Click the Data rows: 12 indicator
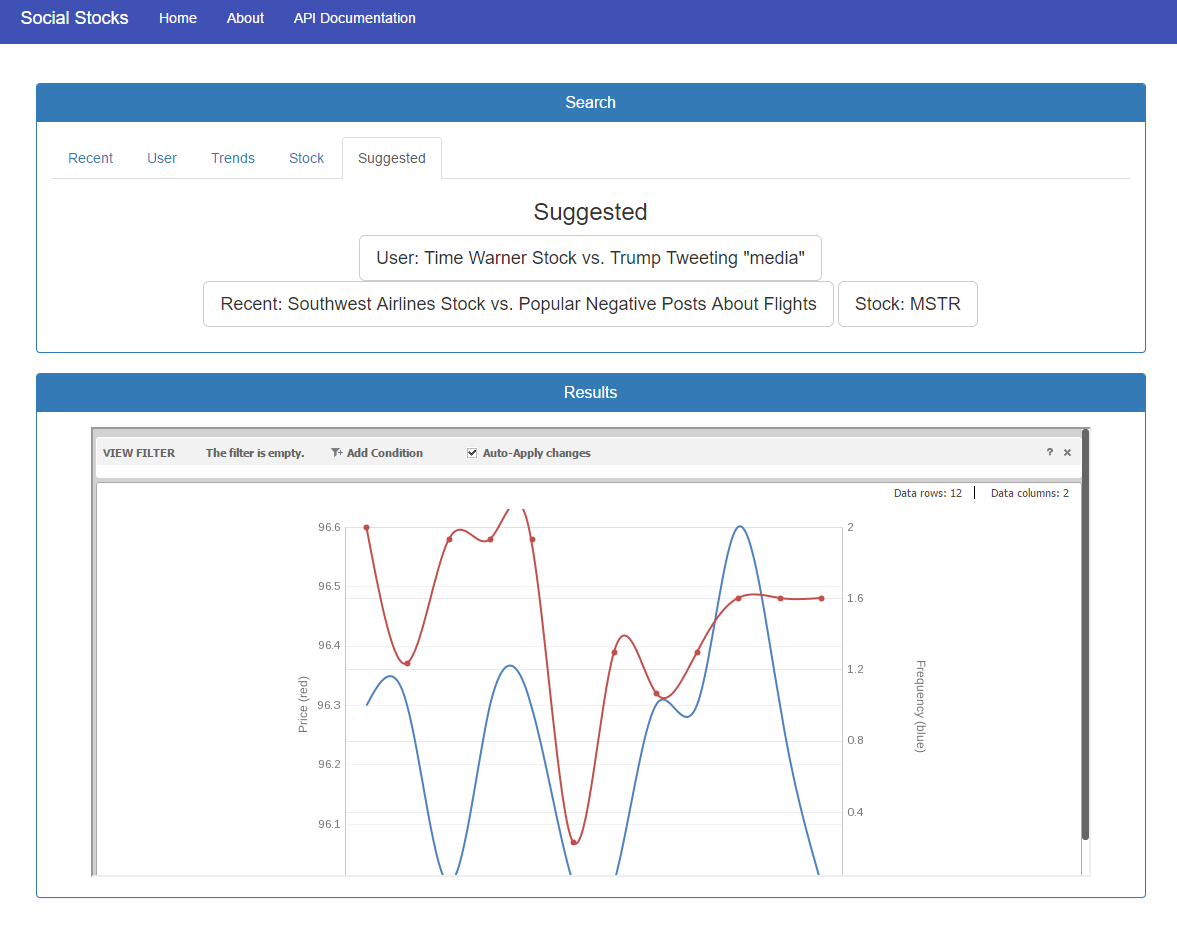Image resolution: width=1177 pixels, height=934 pixels. [928, 493]
